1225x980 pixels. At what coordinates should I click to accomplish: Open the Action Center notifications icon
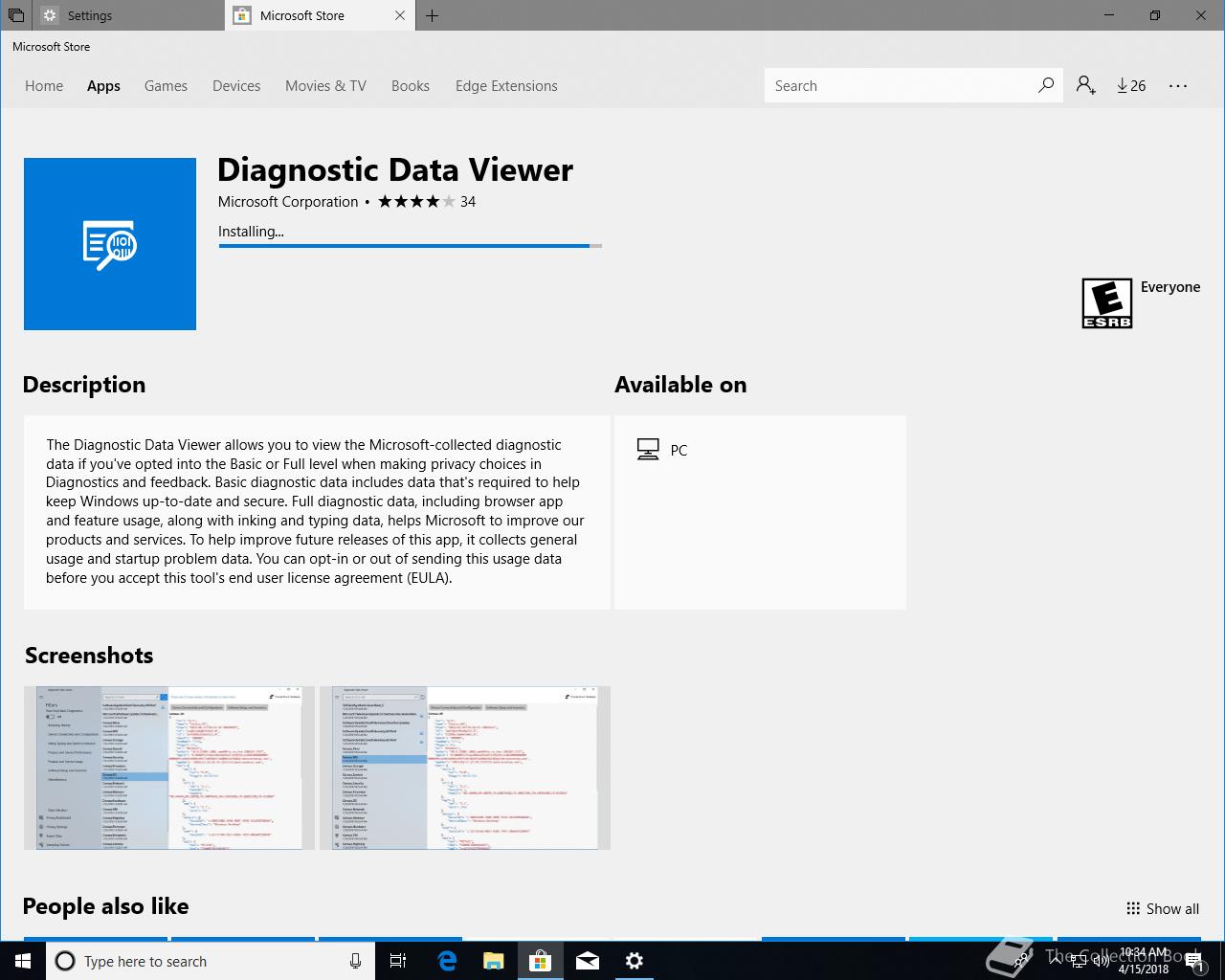(x=1195, y=962)
